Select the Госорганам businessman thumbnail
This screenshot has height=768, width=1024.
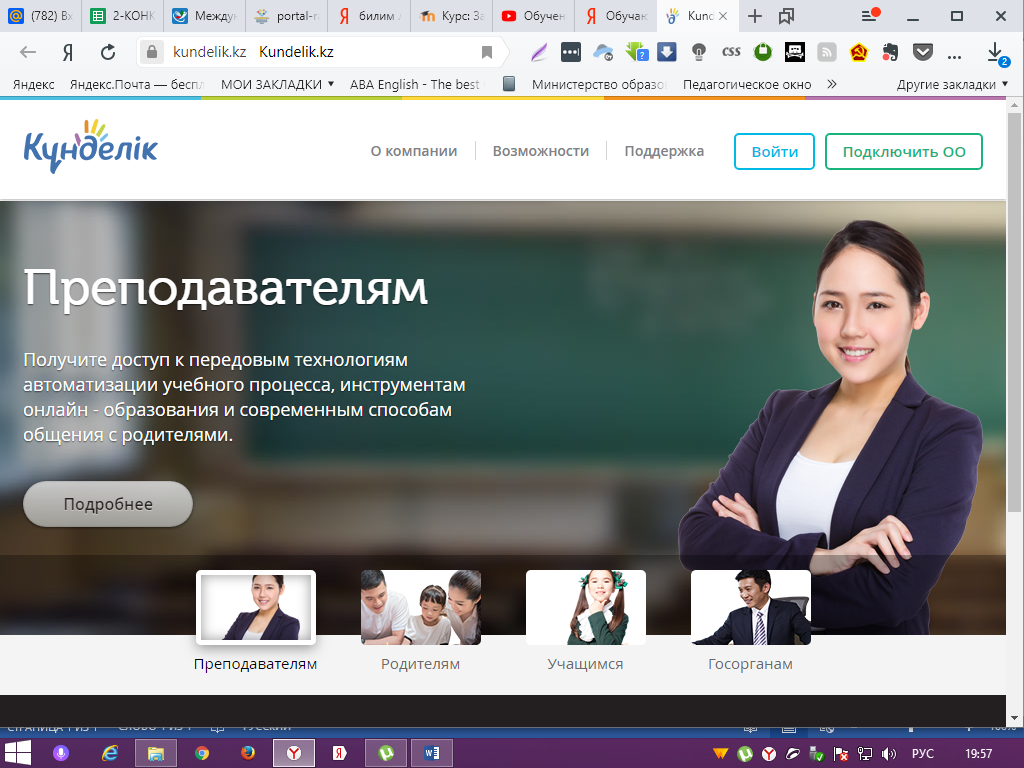[750, 607]
